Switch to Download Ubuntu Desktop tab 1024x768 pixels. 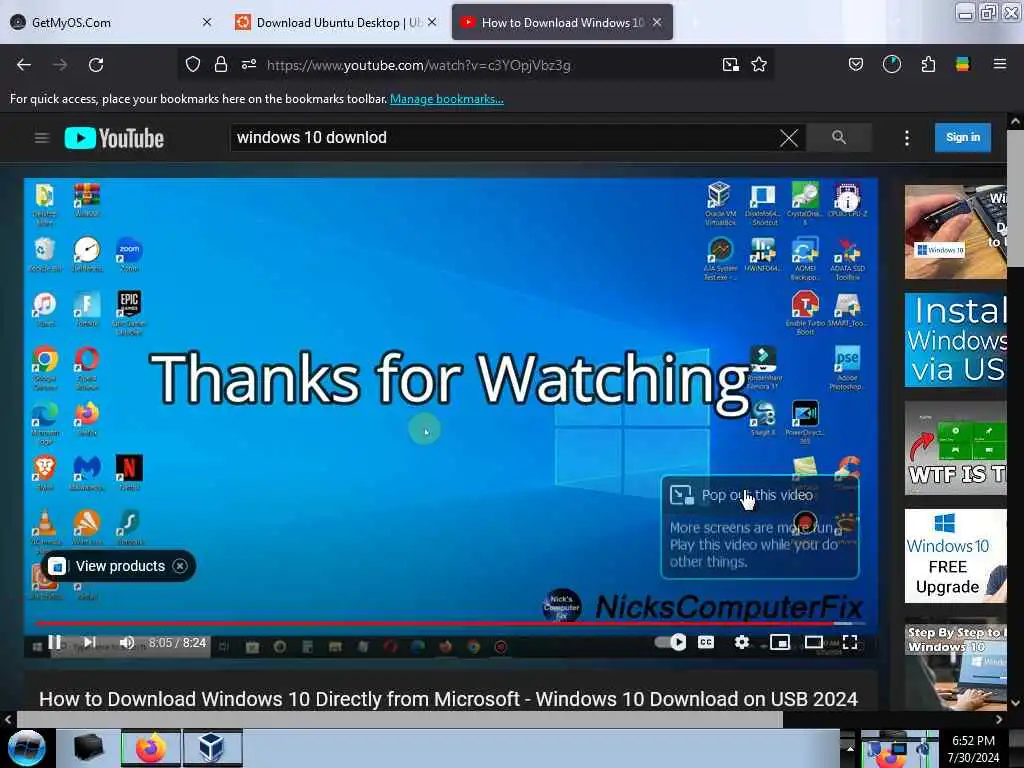pyautogui.click(x=337, y=22)
